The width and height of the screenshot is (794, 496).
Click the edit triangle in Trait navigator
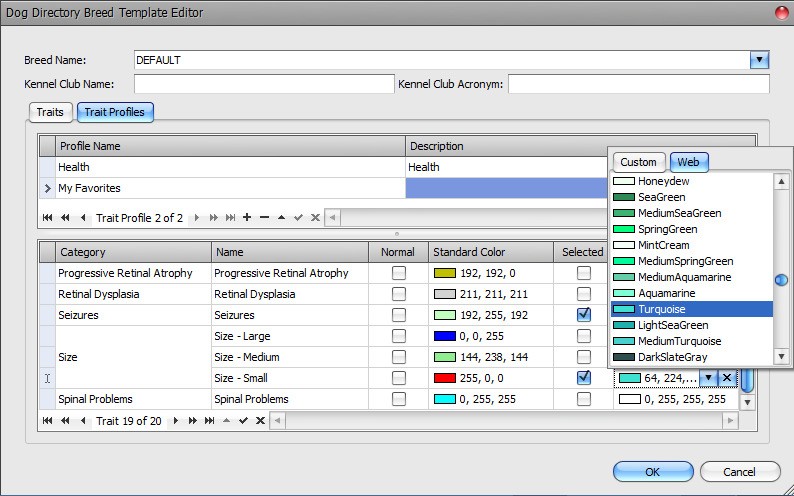click(x=227, y=421)
